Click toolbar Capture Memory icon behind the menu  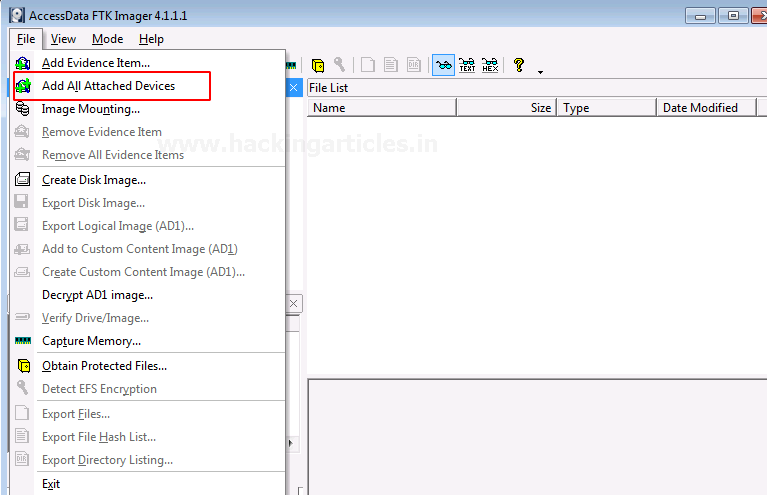[x=291, y=65]
